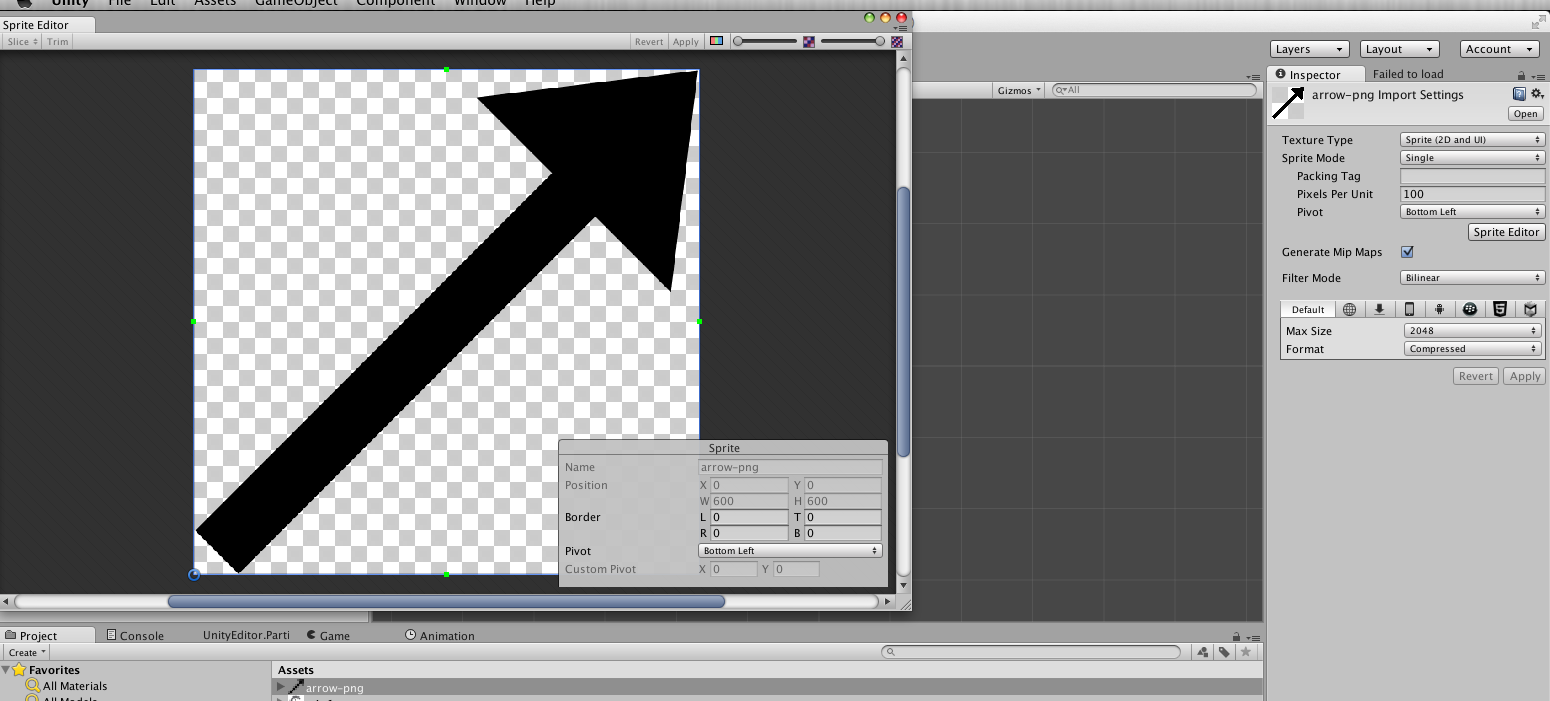Viewport: 1550px width, 701px height.
Task: Switch to the Animation tab
Action: pos(440,636)
